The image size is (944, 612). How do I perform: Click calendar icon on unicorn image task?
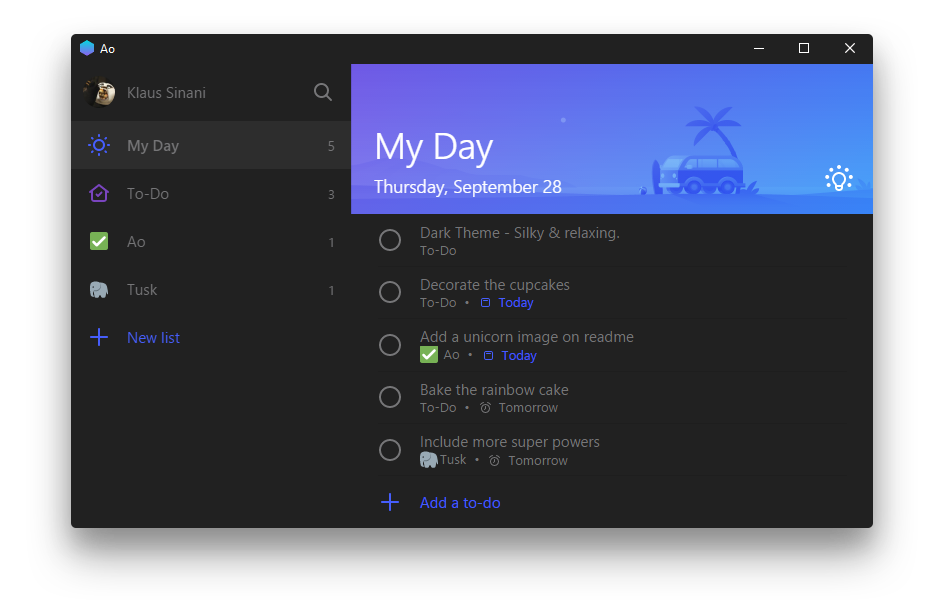[x=488, y=356]
